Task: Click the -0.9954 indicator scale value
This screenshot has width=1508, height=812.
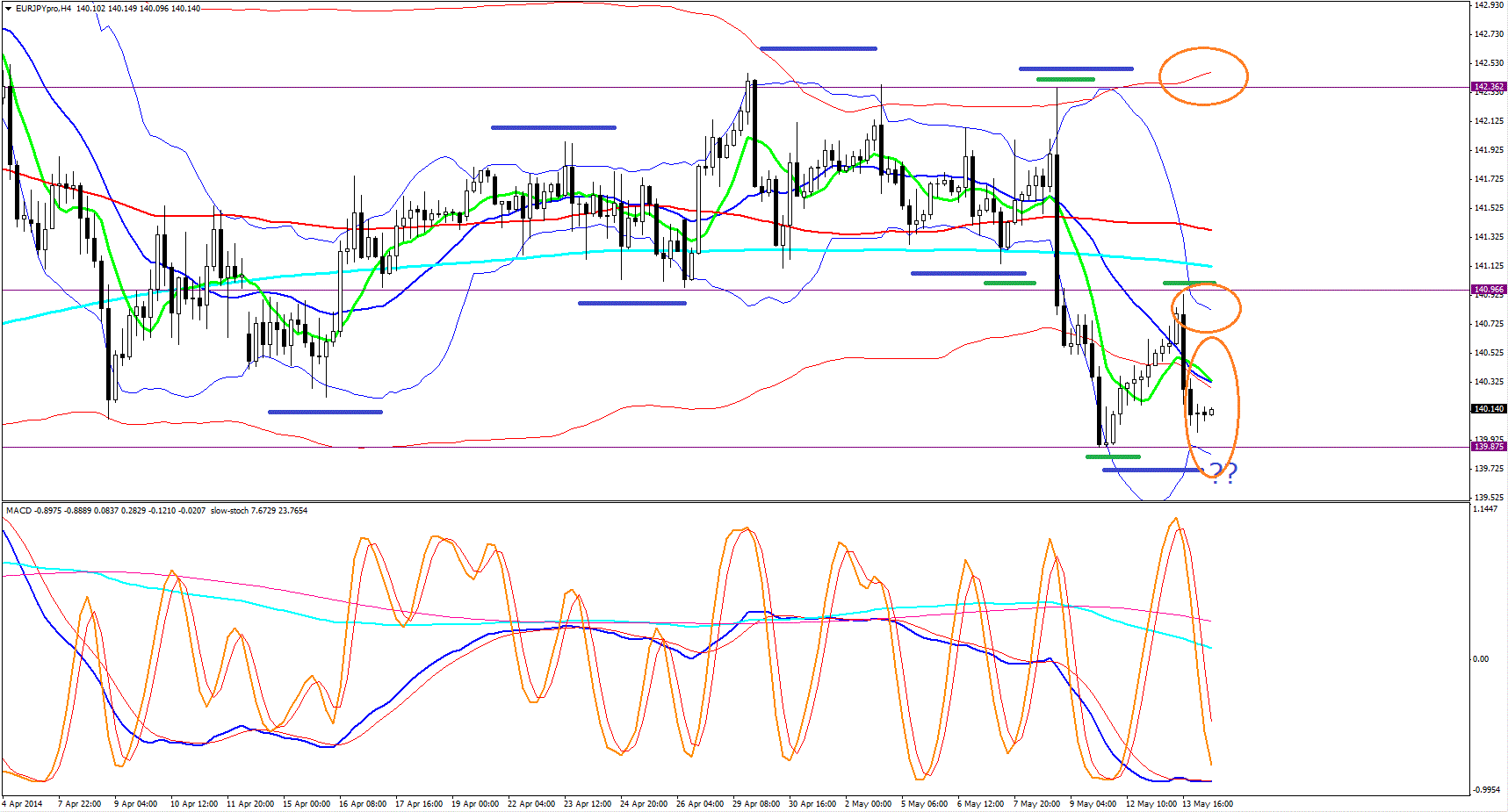Action: [x=1487, y=789]
